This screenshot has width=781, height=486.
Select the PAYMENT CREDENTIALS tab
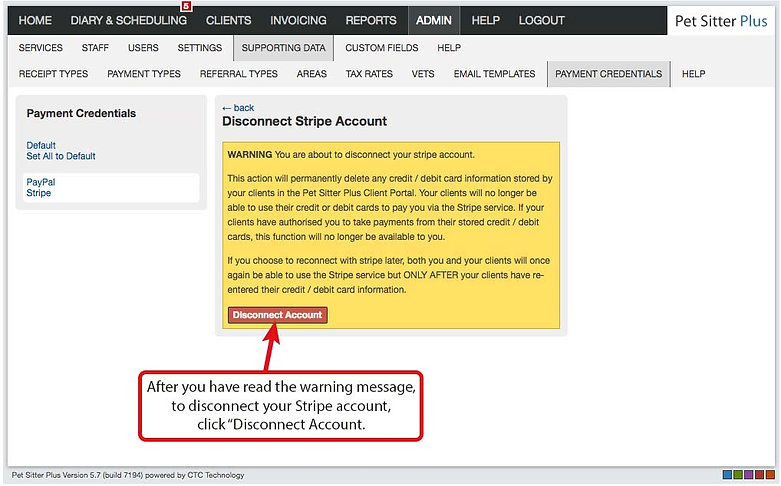[x=609, y=74]
